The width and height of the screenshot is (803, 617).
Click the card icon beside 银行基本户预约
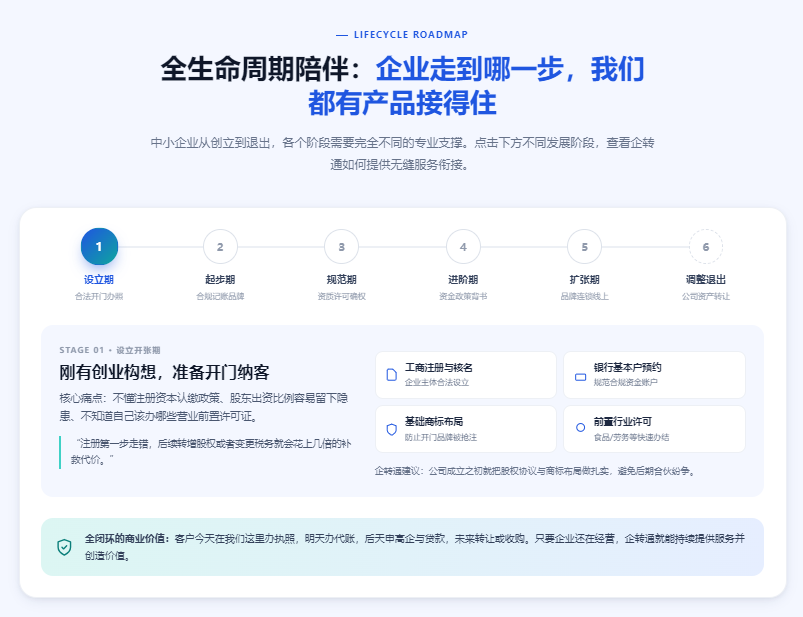pos(580,377)
